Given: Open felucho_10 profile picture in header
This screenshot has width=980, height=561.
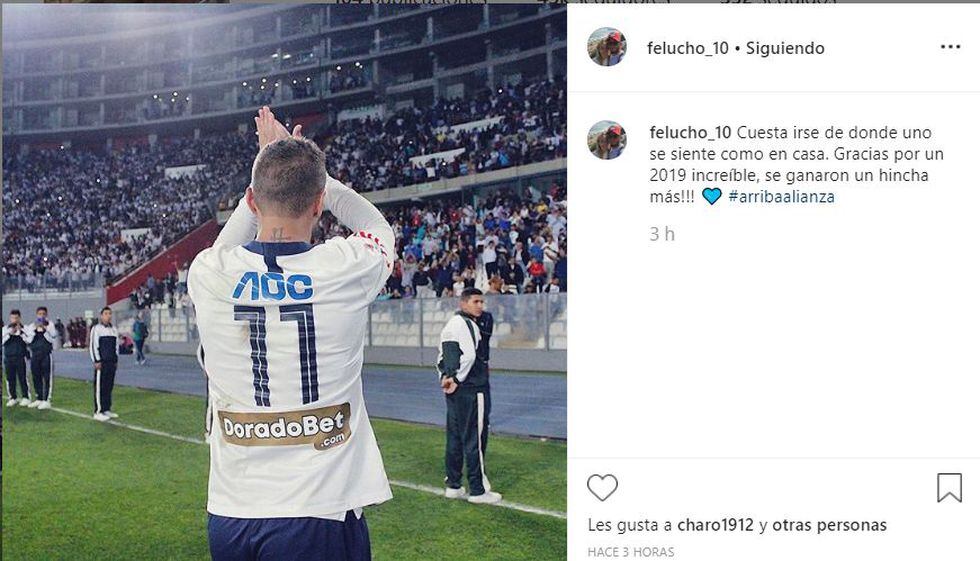Looking at the screenshot, I should click(x=607, y=47).
